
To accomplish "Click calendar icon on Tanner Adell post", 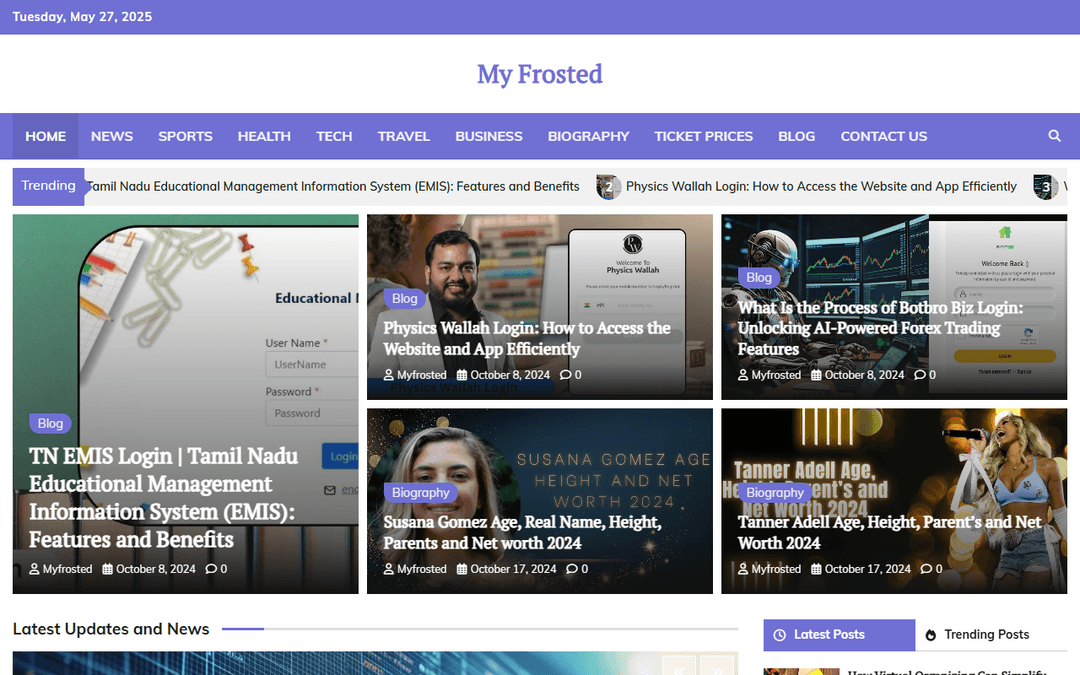I will pyautogui.click(x=816, y=569).
